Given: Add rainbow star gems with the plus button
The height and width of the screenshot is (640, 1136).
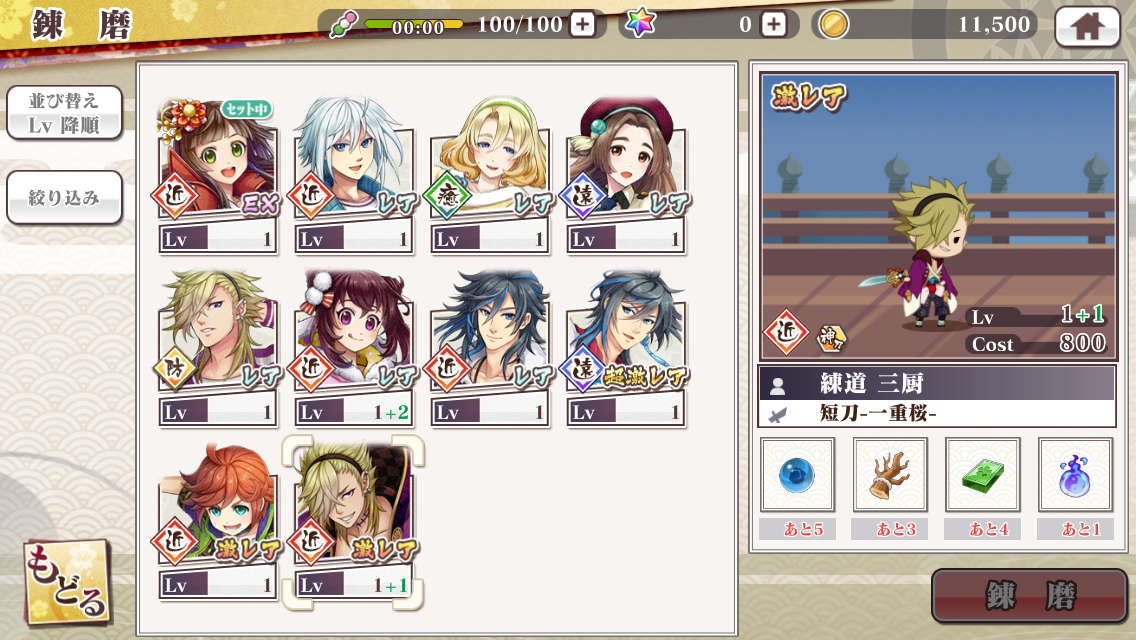Looking at the screenshot, I should (773, 25).
